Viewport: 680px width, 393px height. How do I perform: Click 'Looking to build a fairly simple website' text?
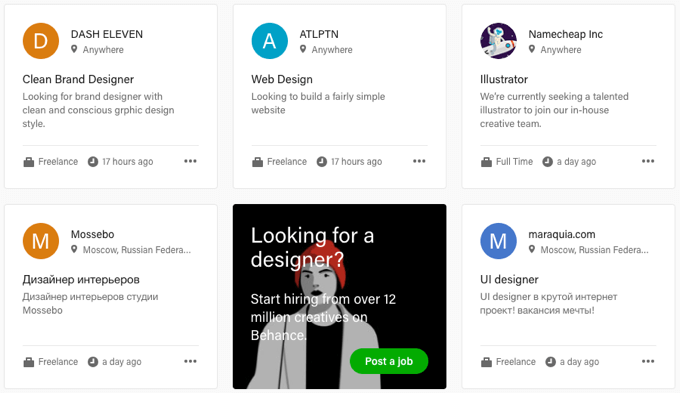[318, 103]
